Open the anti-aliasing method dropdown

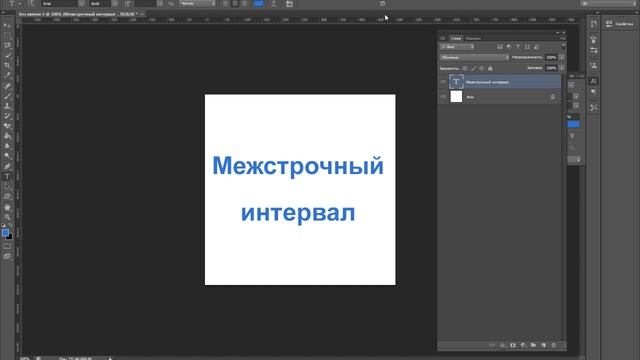click(198, 4)
